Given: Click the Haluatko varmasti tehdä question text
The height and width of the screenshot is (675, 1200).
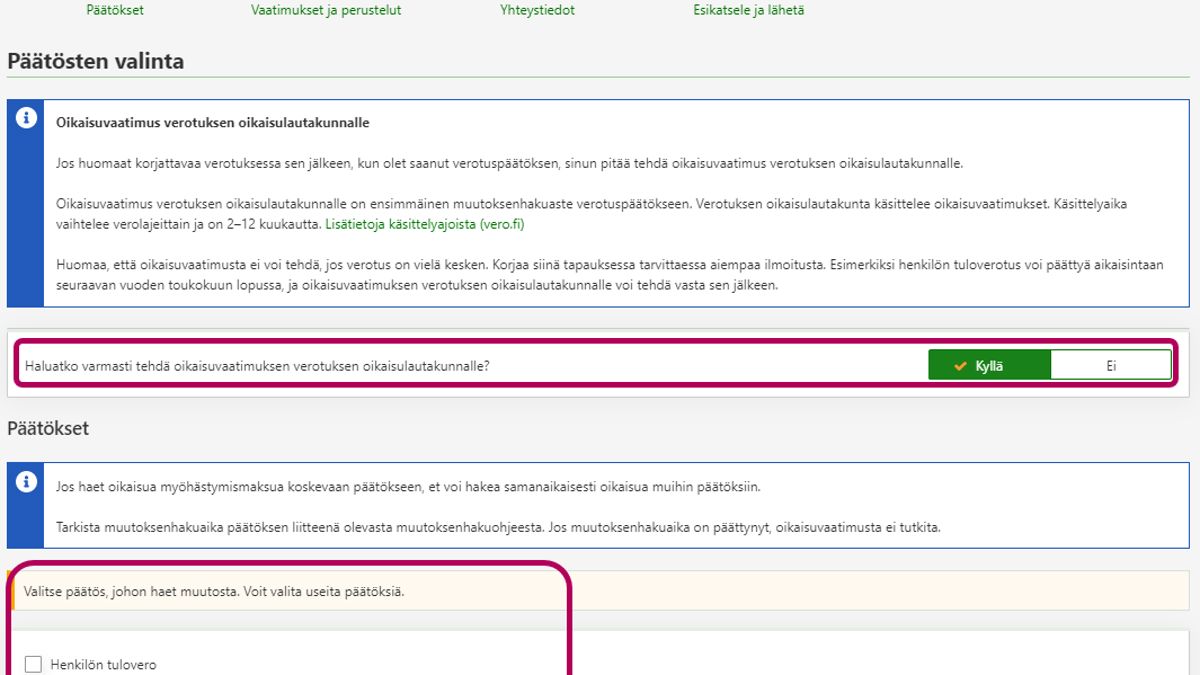Looking at the screenshot, I should [x=258, y=366].
